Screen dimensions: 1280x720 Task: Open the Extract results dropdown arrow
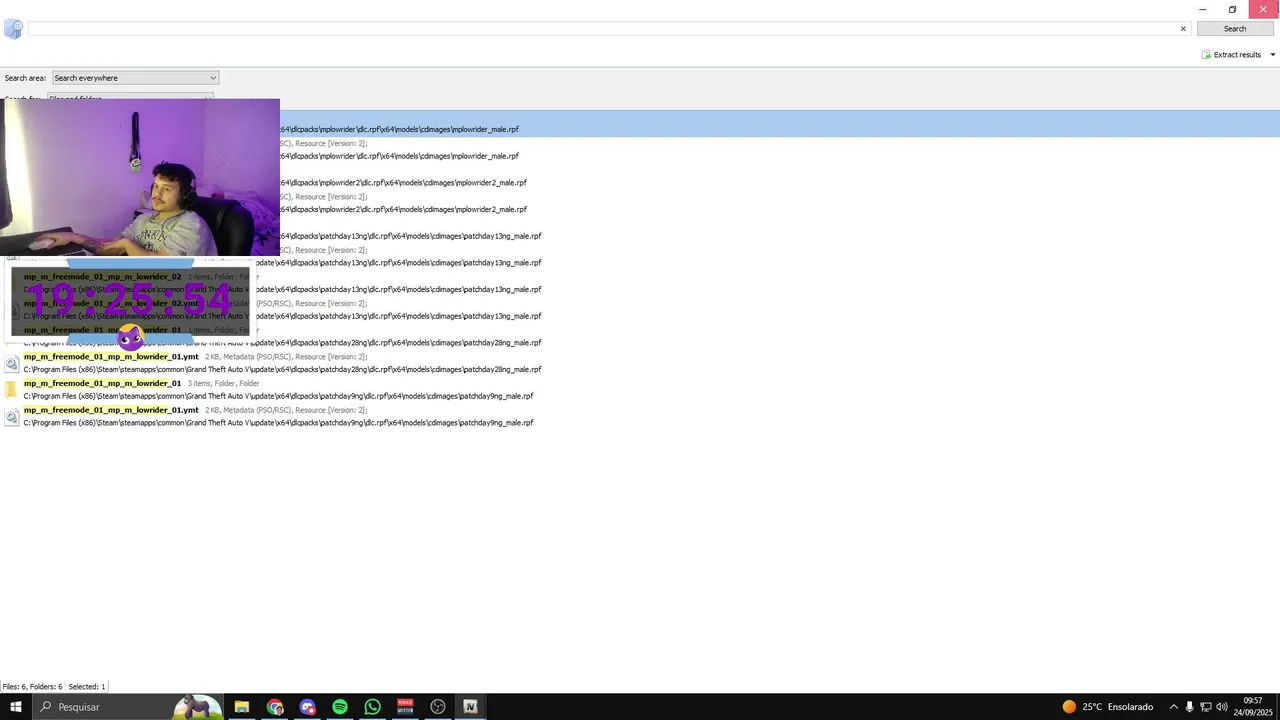pyautogui.click(x=1272, y=55)
